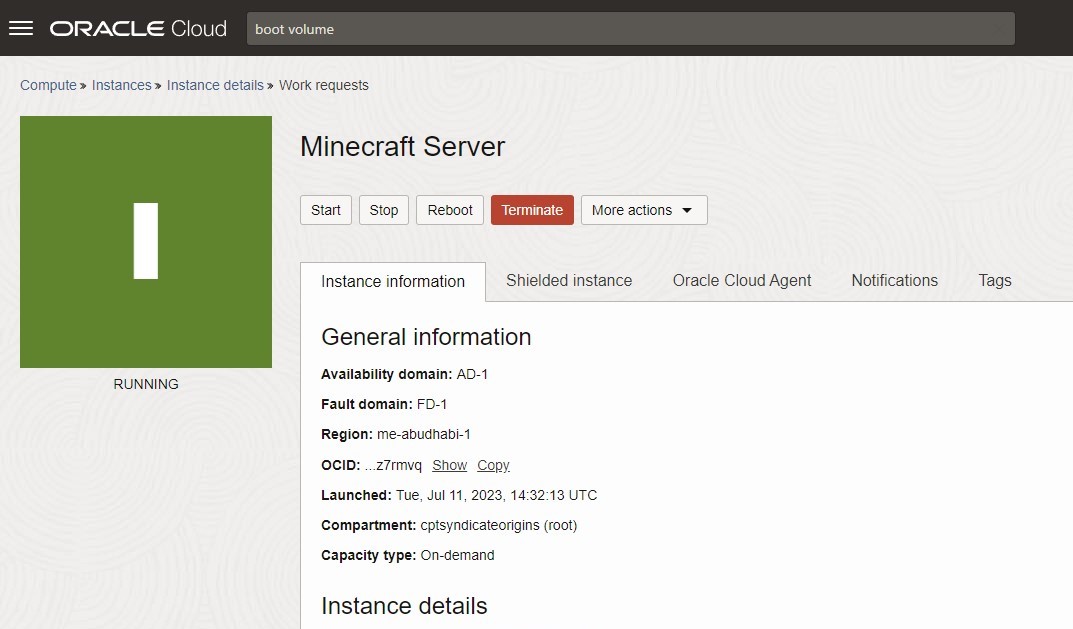Viewport: 1073px width, 629px height.
Task: Navigate to the Instances breadcrumb
Action: point(121,85)
